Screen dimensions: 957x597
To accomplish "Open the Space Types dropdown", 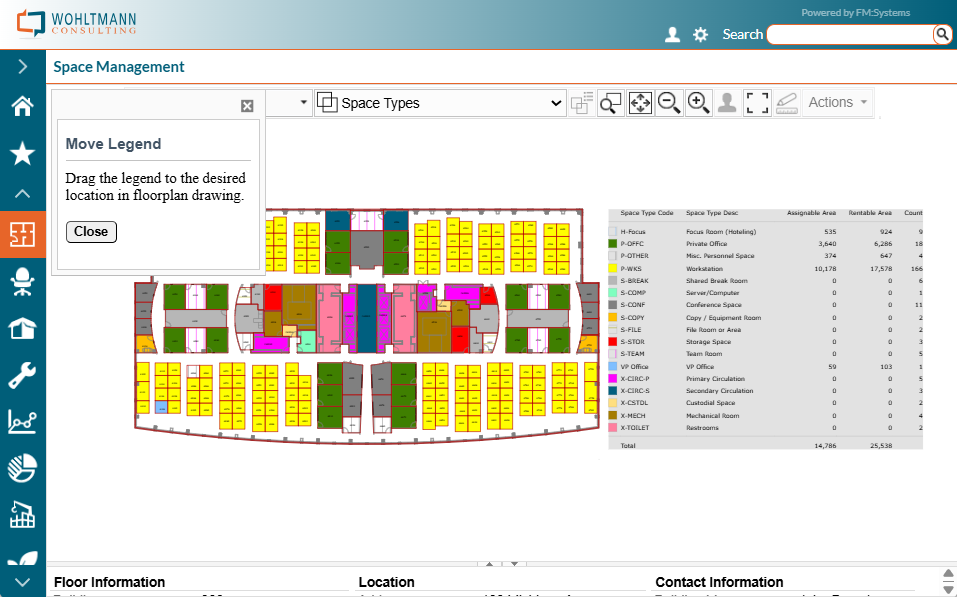I will click(440, 103).
